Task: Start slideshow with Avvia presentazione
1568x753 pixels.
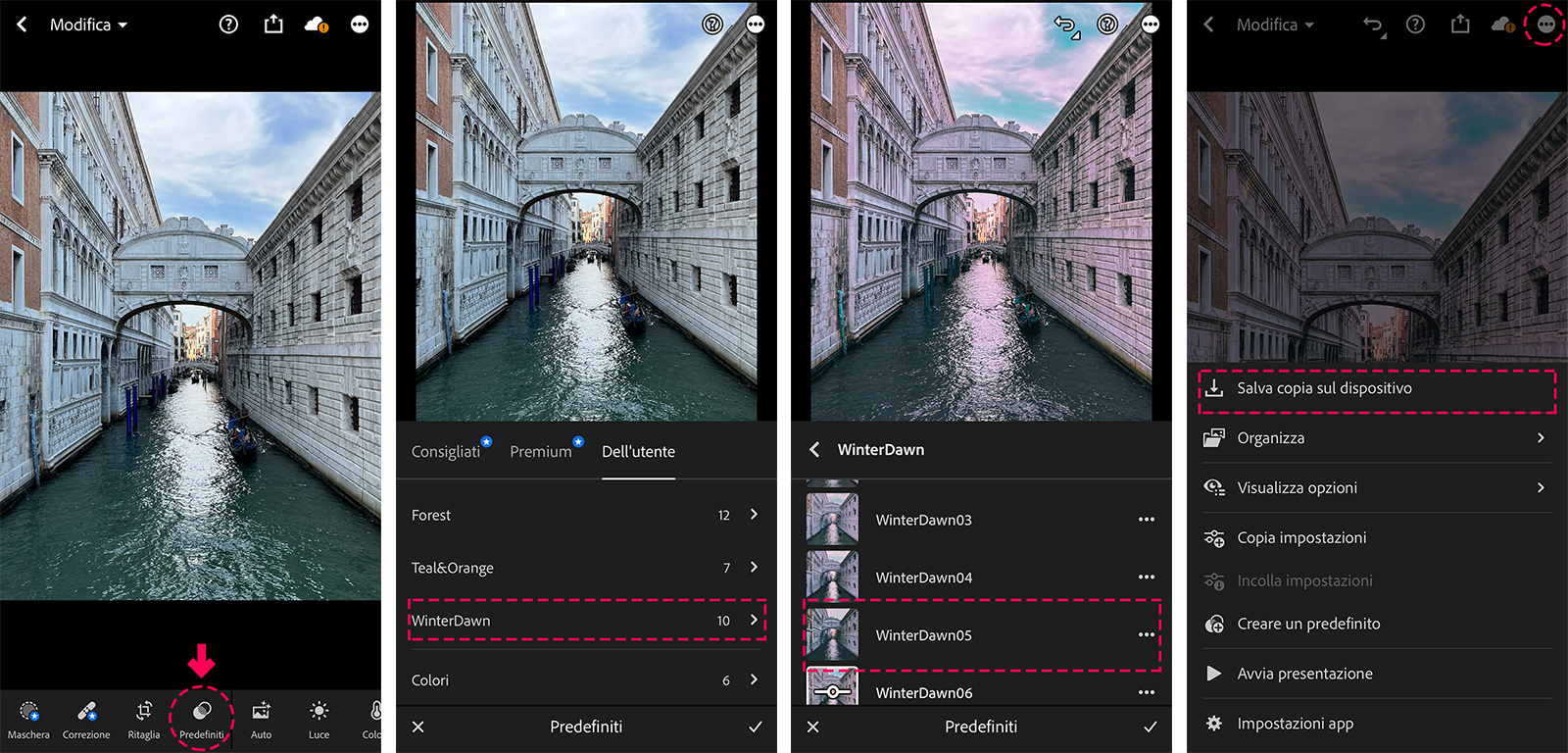Action: pos(1377,674)
